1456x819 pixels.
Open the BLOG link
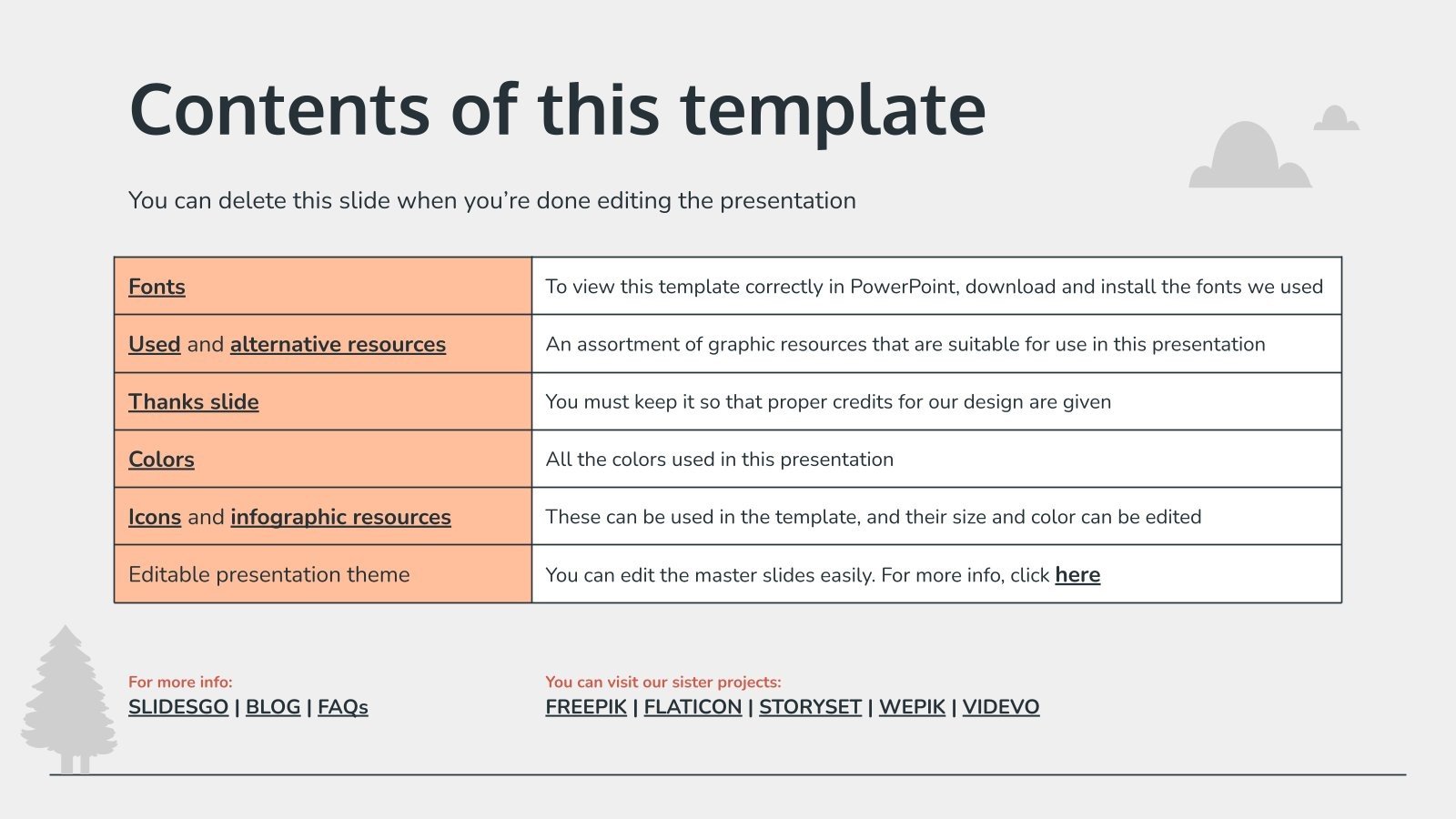click(x=273, y=707)
